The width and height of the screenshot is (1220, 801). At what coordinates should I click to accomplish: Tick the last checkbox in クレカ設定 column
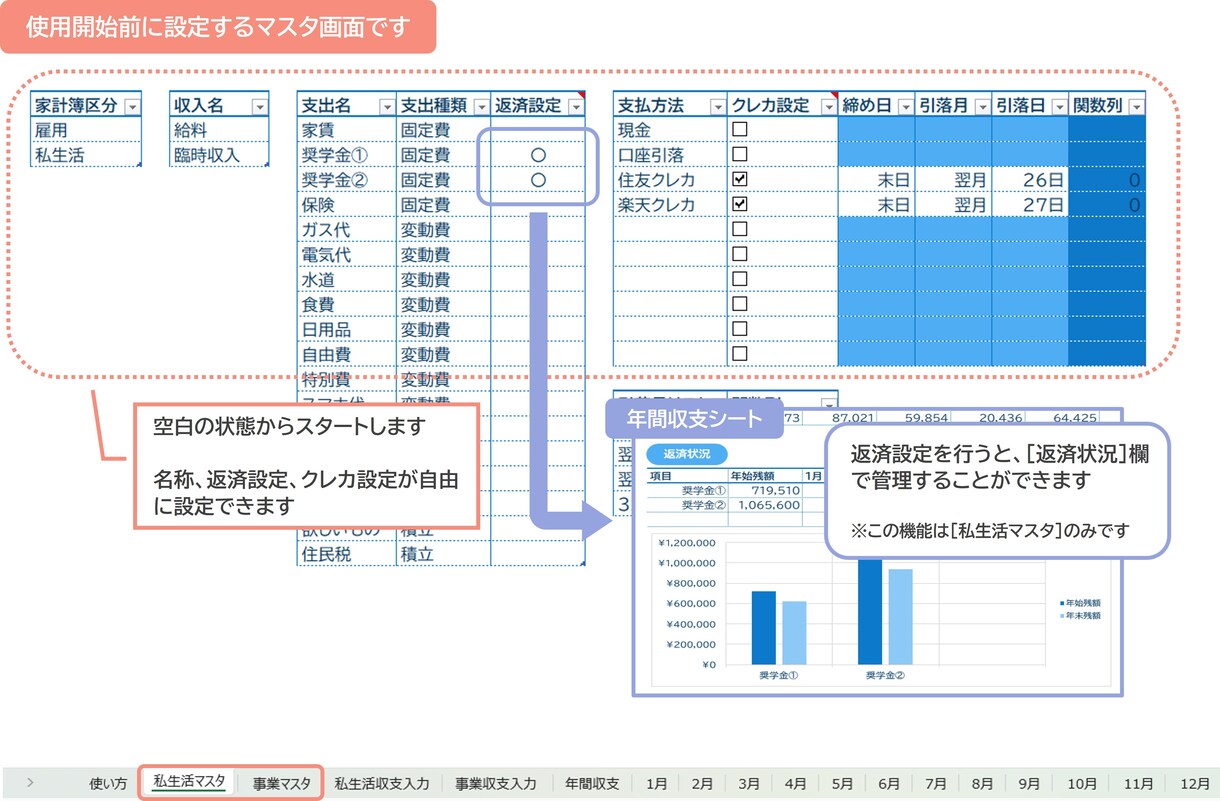(740, 353)
